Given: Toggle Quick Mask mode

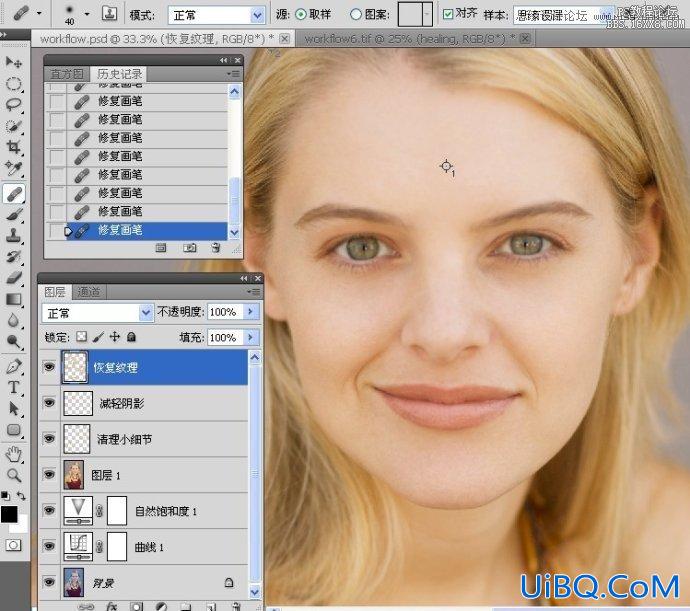Looking at the screenshot, I should tap(13, 545).
